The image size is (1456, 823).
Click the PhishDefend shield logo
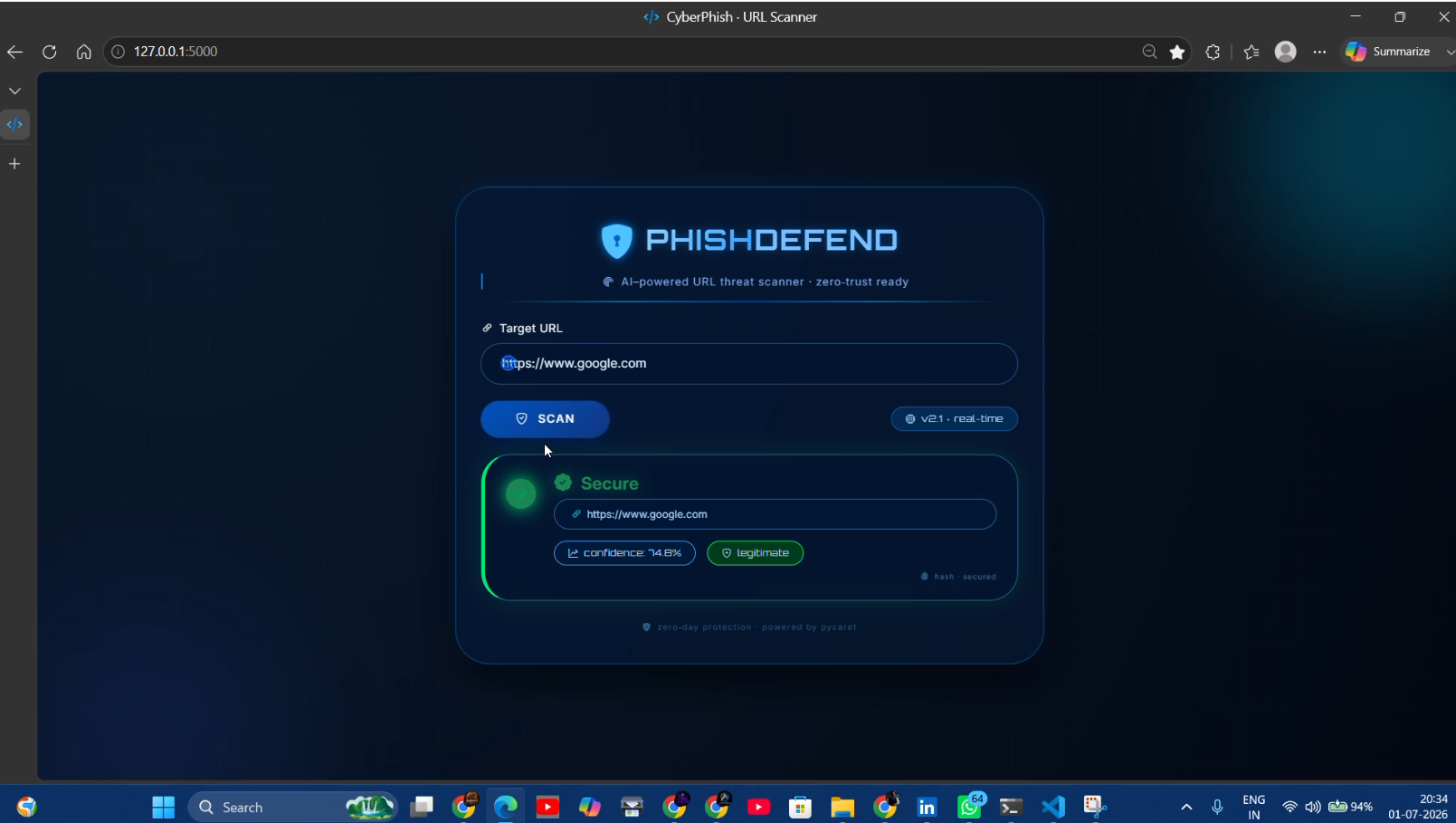coord(617,241)
